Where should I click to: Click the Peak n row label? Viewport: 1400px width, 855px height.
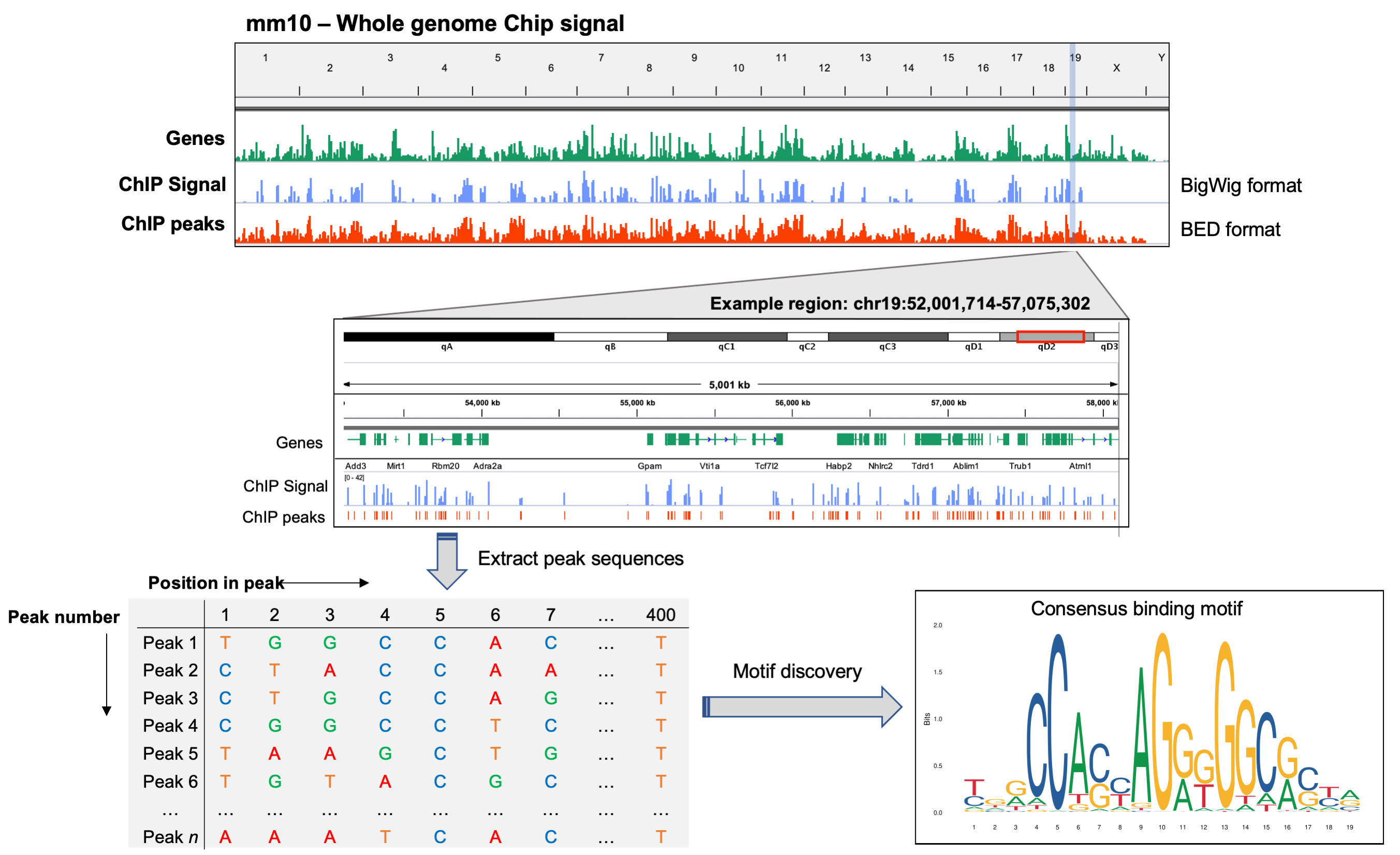click(170, 837)
